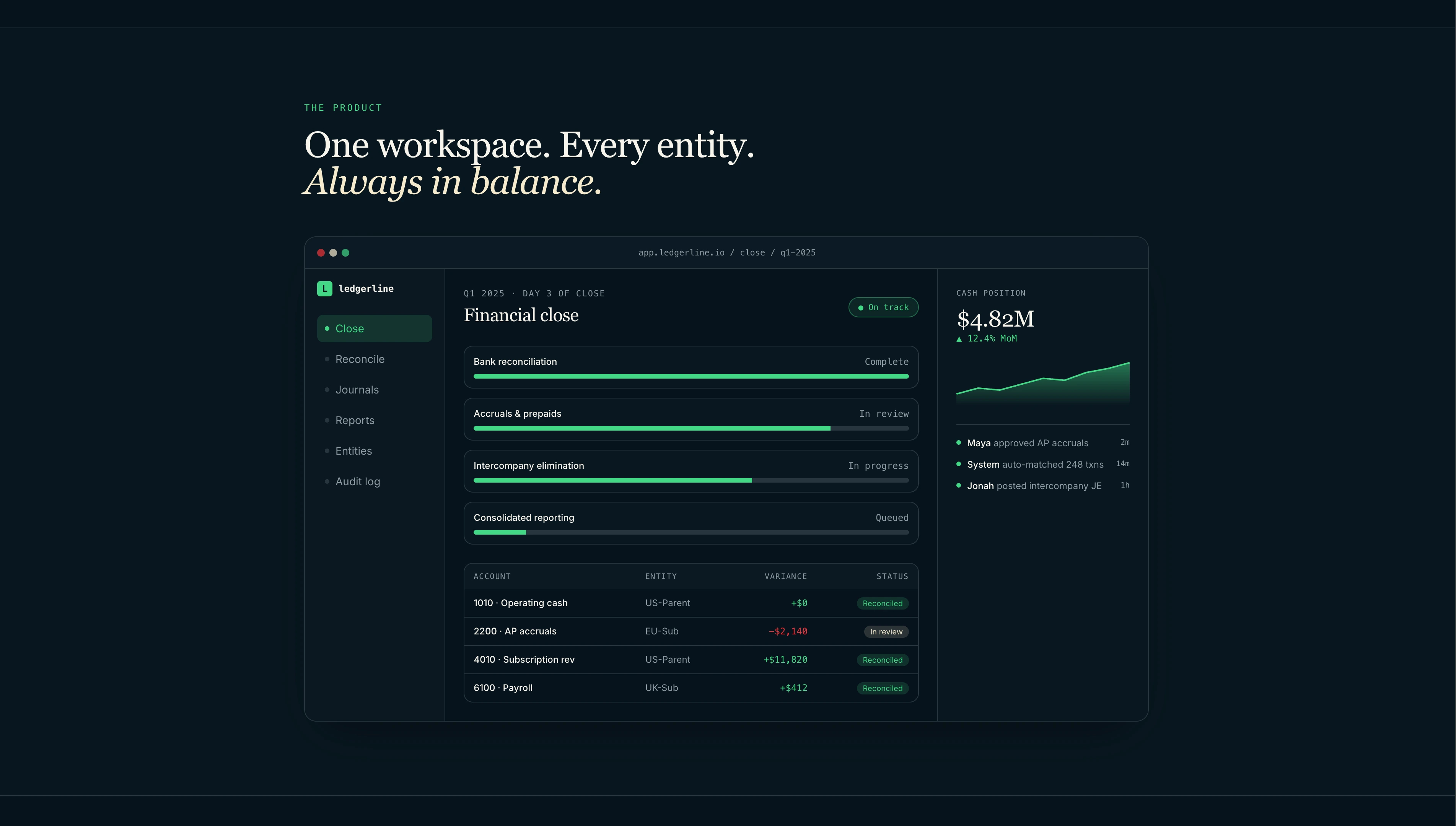Click the -$2,140 variance value
The width and height of the screenshot is (1456, 826).
tap(788, 631)
